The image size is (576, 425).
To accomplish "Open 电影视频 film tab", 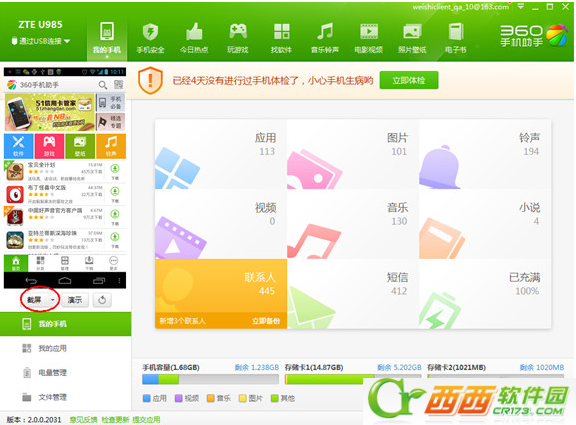I will point(368,39).
